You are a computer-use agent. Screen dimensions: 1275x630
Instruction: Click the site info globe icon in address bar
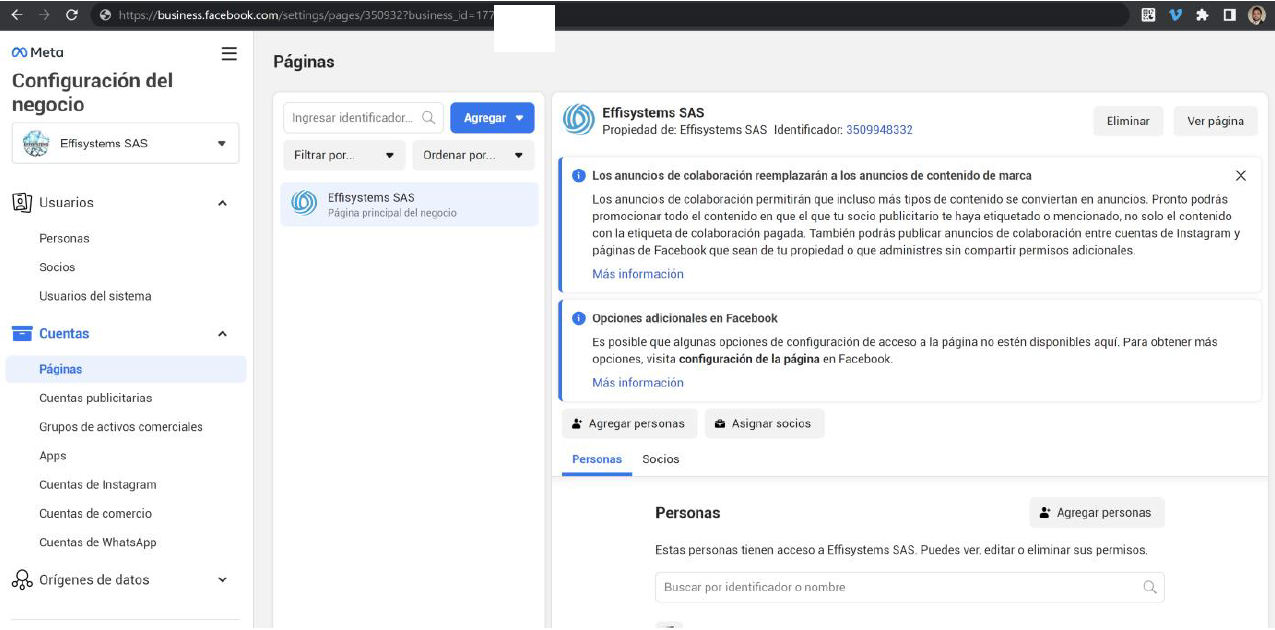pos(105,15)
